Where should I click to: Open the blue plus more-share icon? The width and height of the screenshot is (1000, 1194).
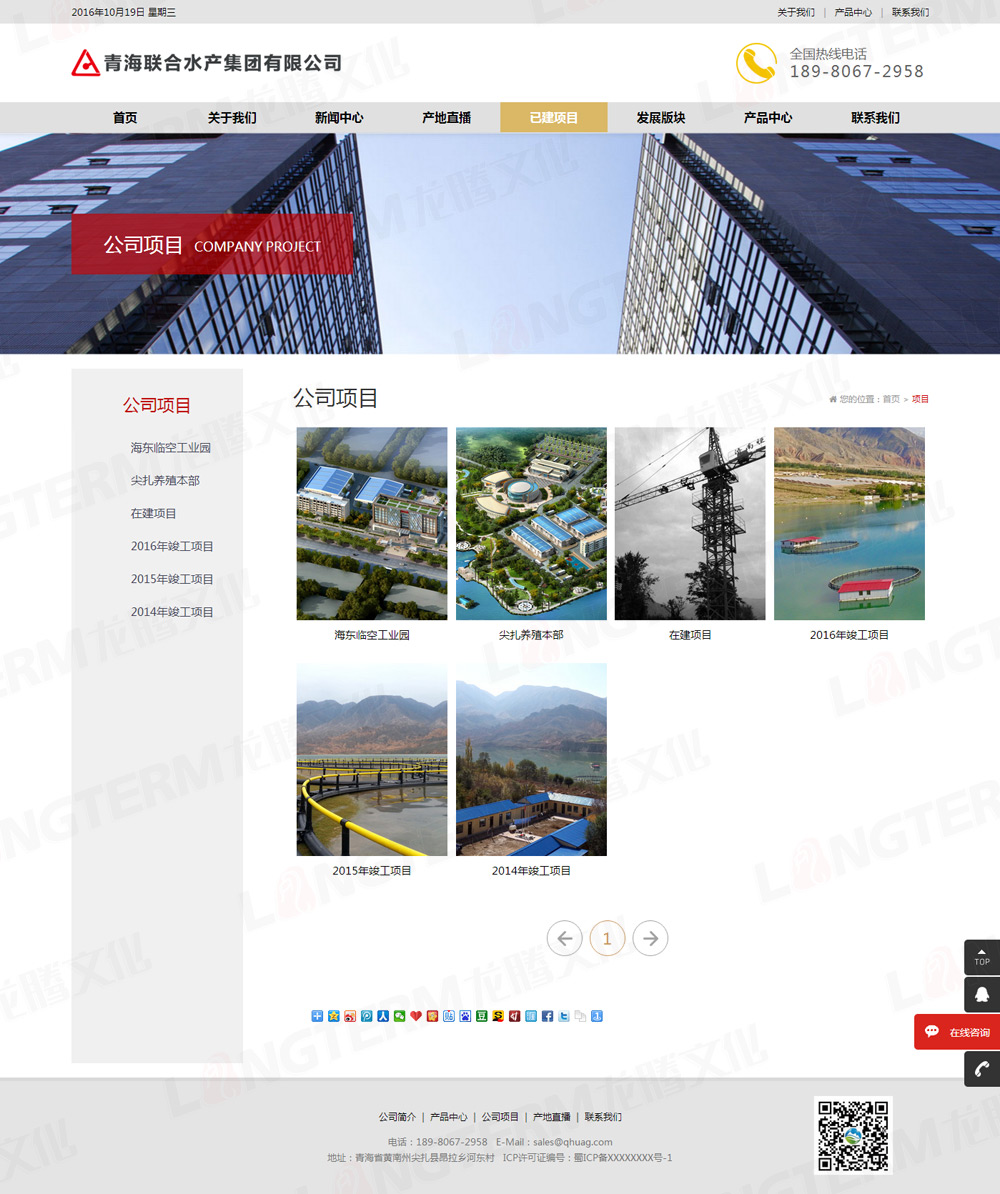[x=317, y=1016]
